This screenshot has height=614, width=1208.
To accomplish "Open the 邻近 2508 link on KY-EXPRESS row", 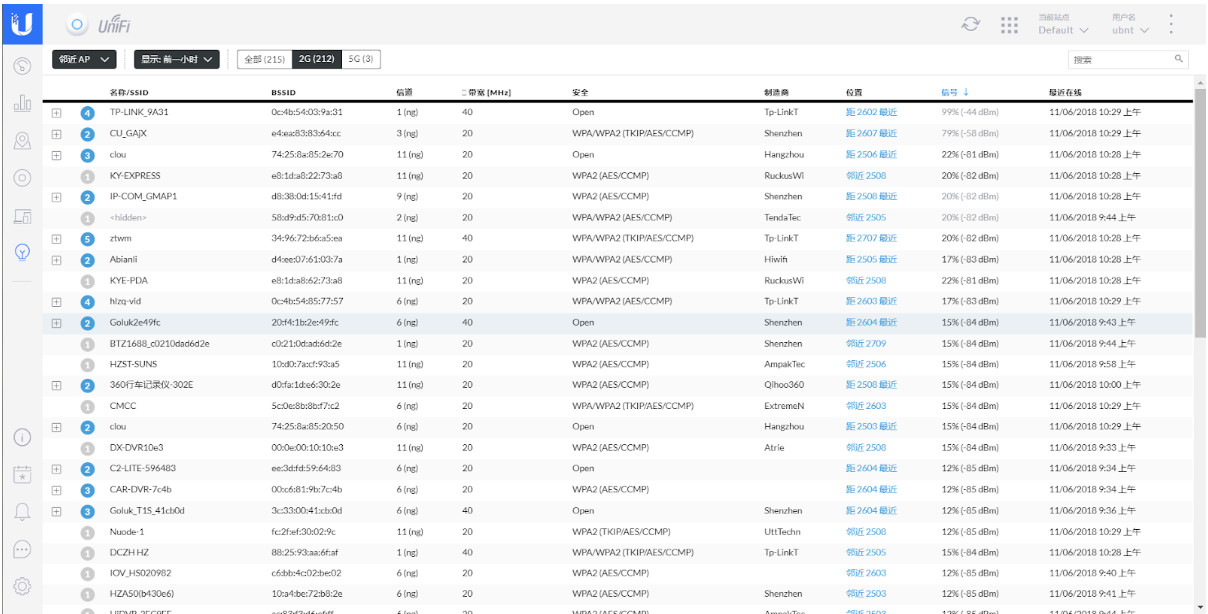I will [866, 176].
